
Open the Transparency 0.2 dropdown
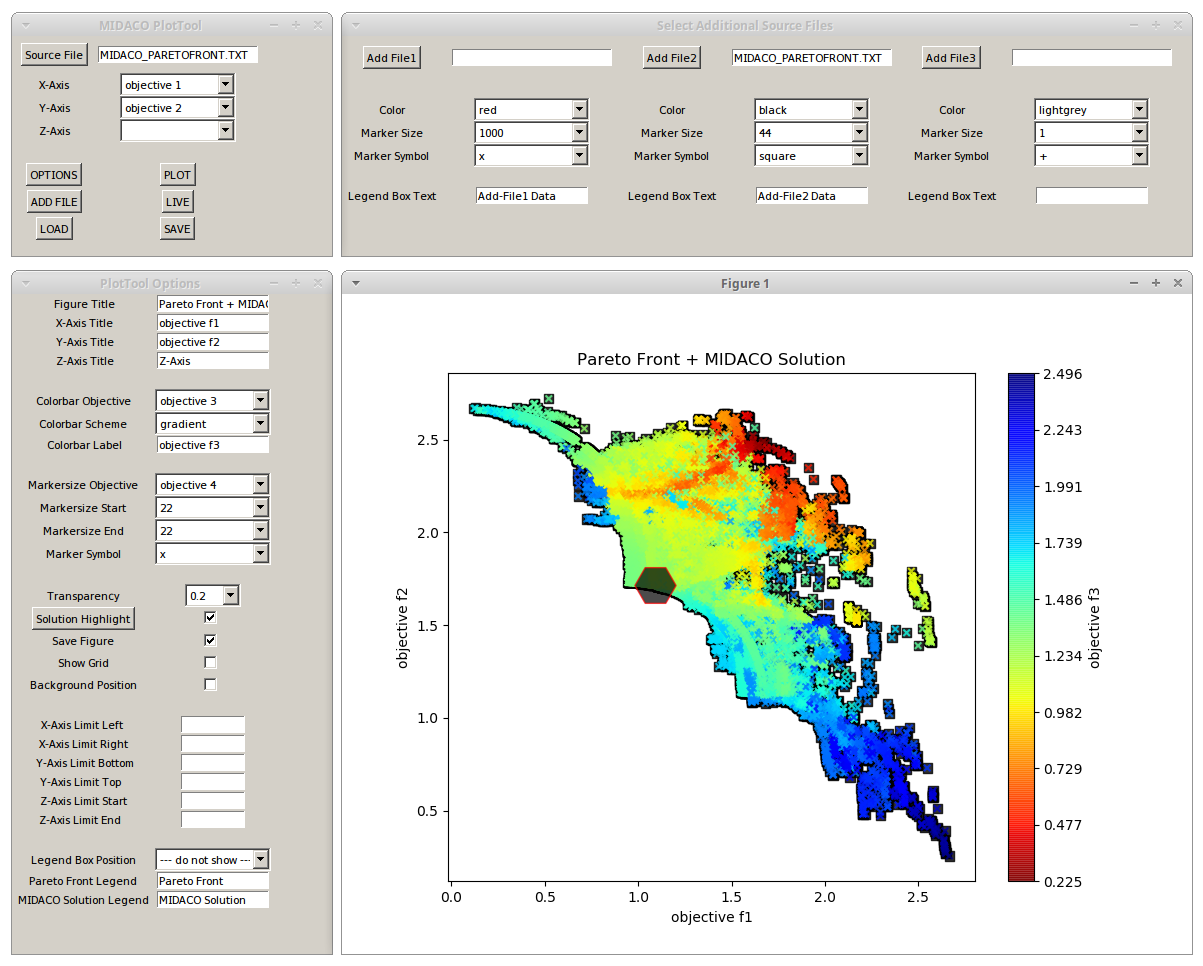213,596
